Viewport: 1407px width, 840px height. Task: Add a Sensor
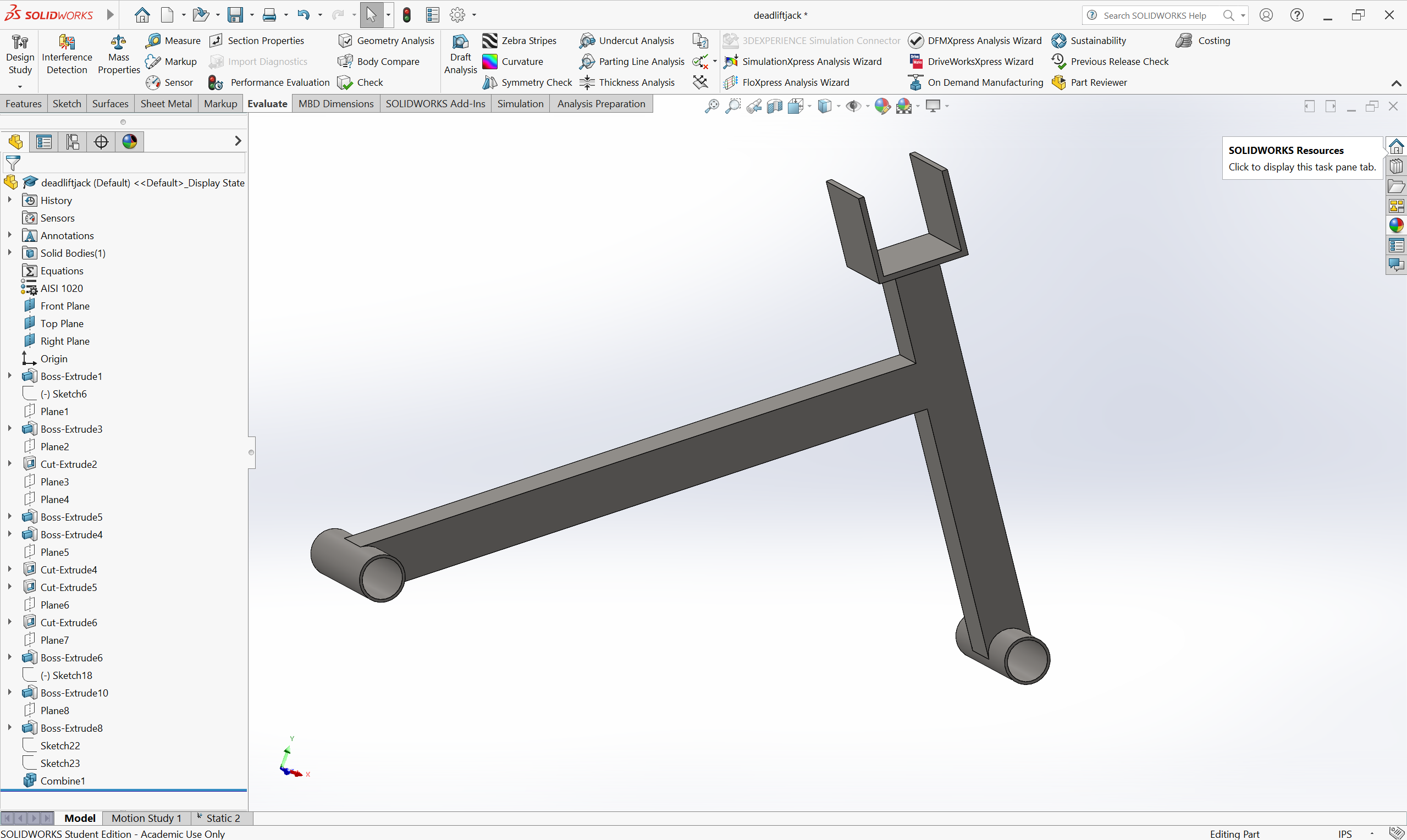pos(169,82)
